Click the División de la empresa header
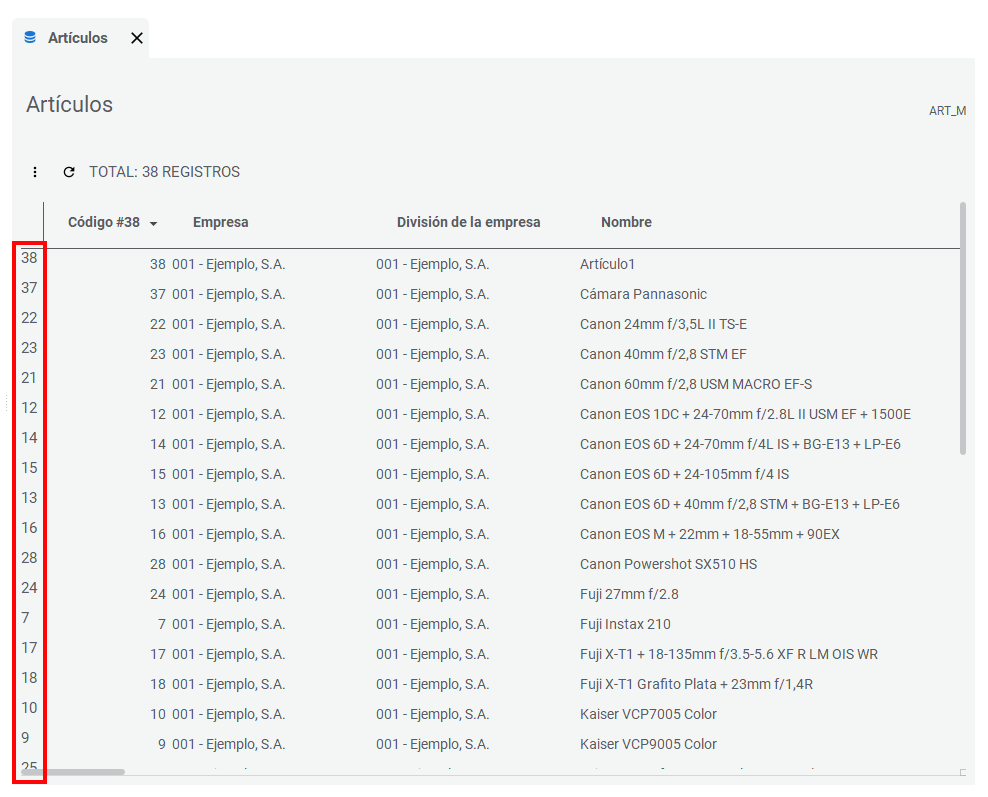988x797 pixels. (468, 222)
